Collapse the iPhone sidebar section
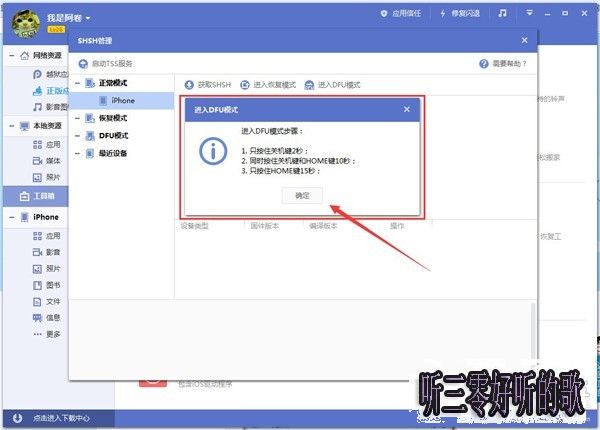This screenshot has width=600, height=430. point(11,217)
